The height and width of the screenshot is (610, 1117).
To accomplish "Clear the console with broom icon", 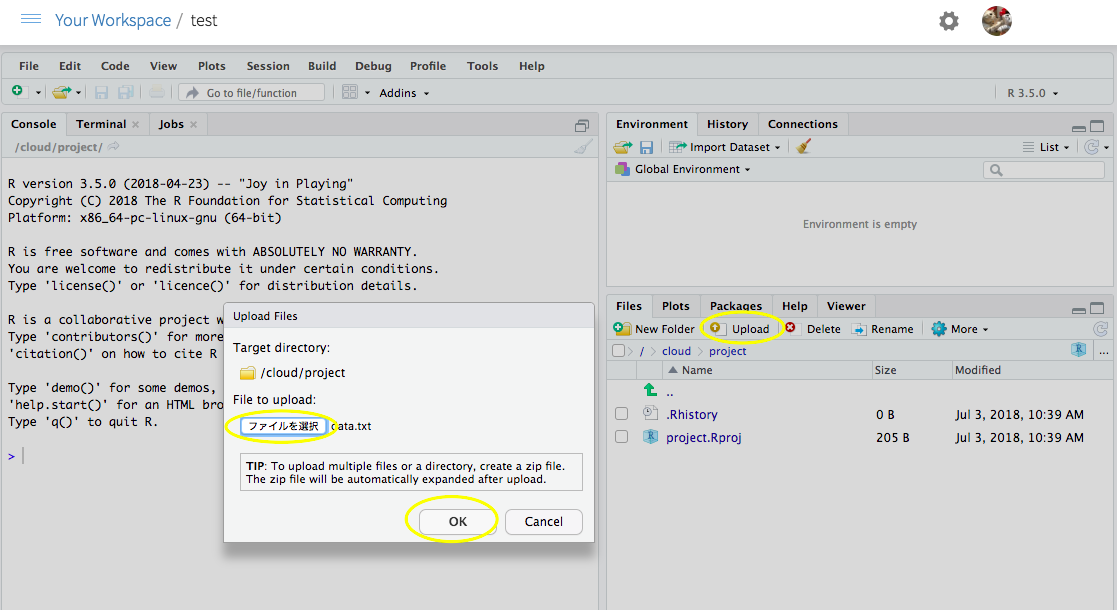I will click(x=583, y=148).
